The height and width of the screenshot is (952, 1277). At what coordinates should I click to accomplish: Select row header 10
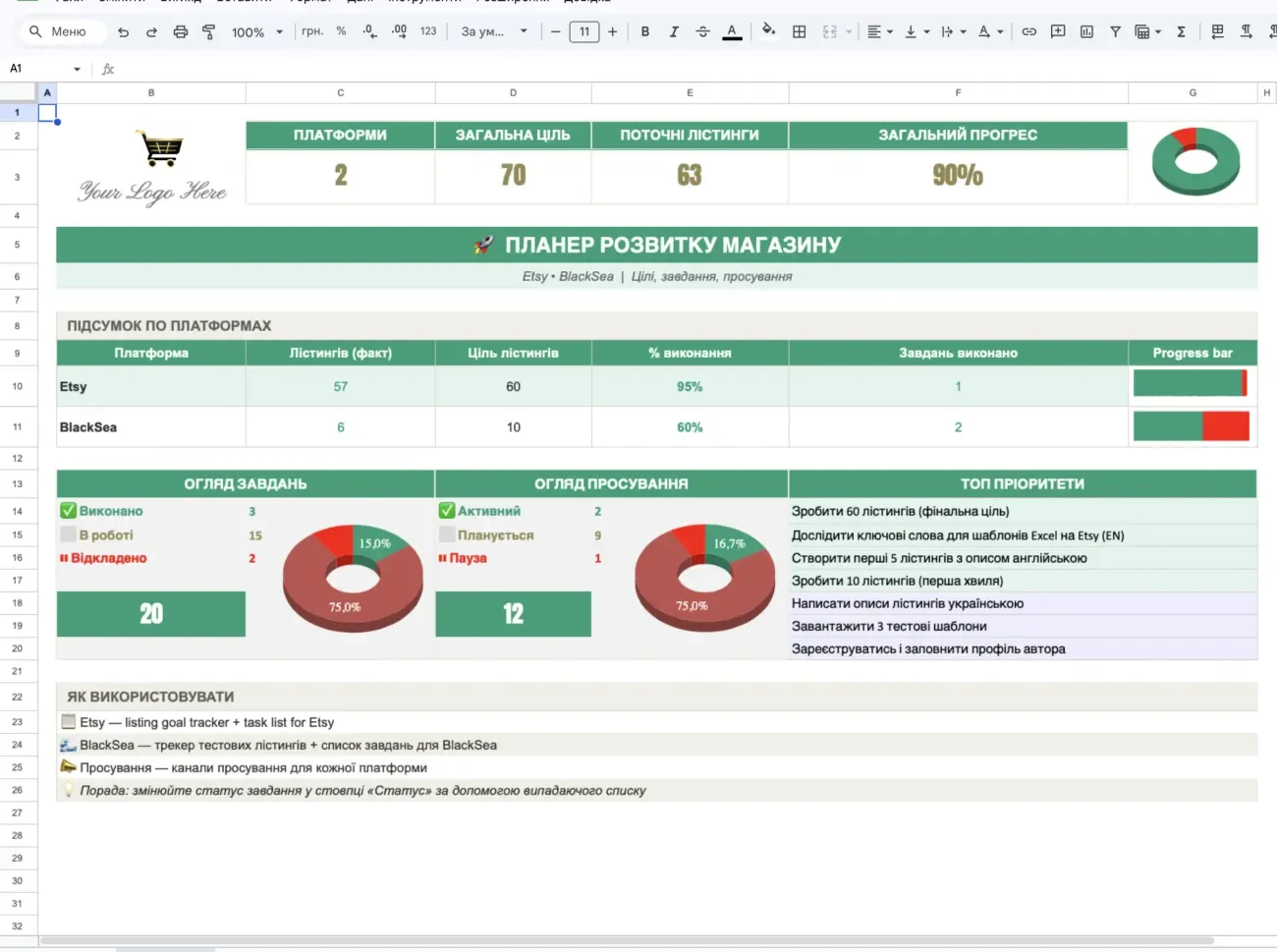pos(18,386)
